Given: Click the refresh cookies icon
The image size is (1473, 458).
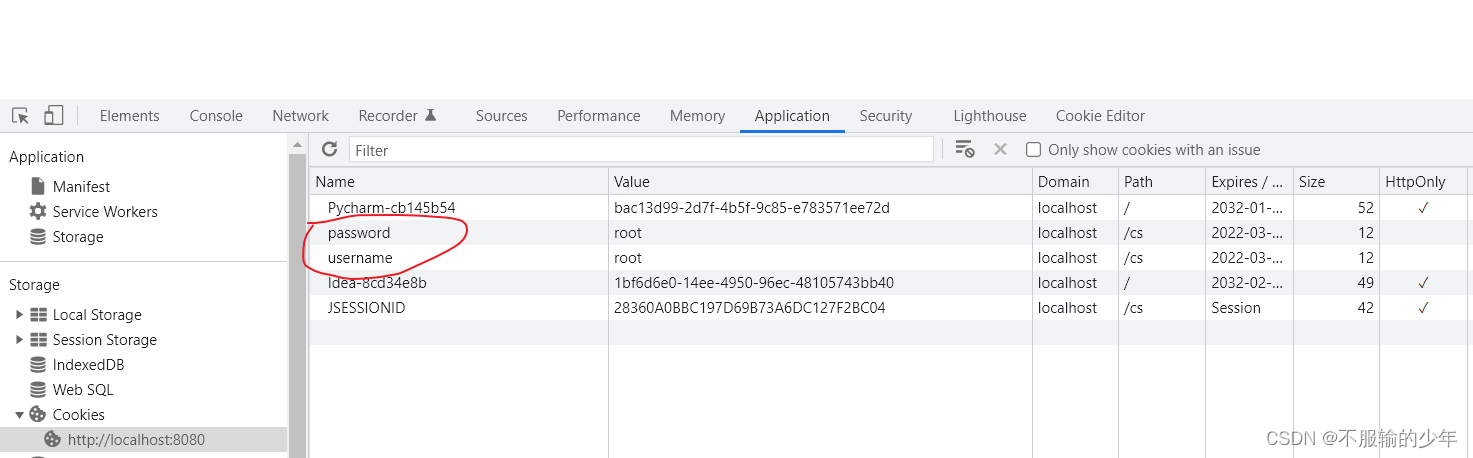Looking at the screenshot, I should click(x=329, y=150).
